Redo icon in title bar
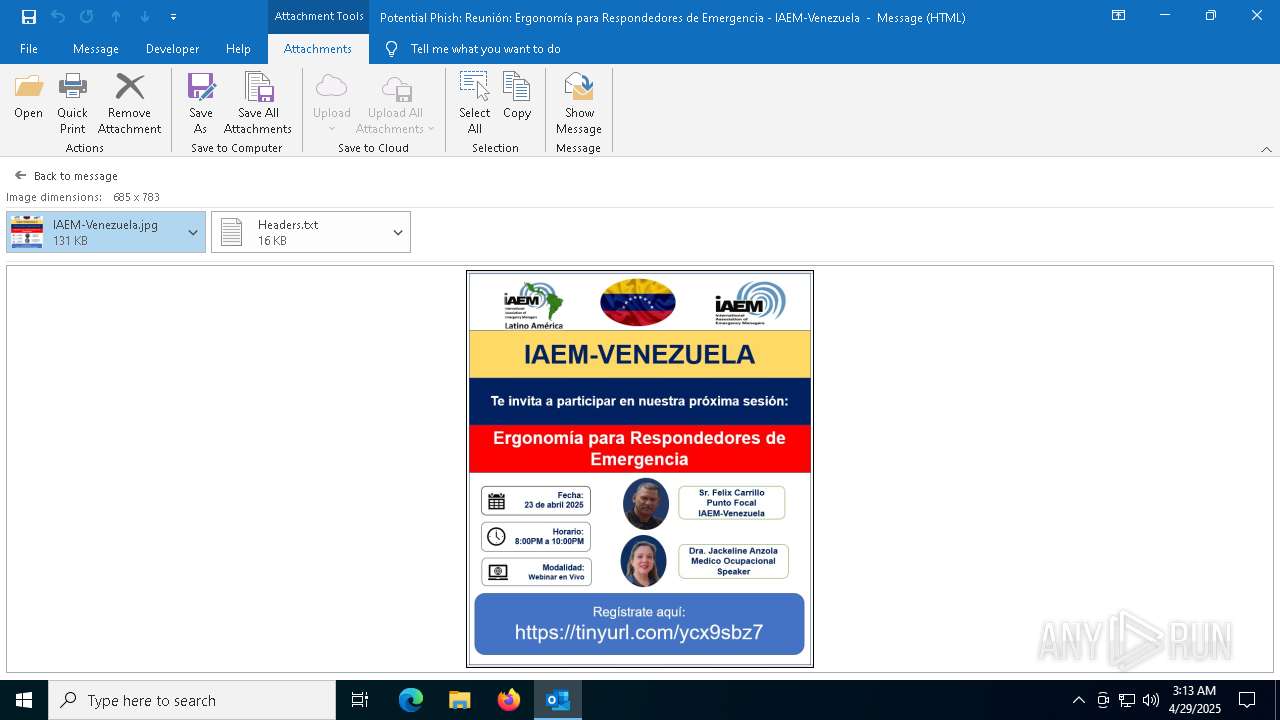The height and width of the screenshot is (720, 1280). click(87, 17)
